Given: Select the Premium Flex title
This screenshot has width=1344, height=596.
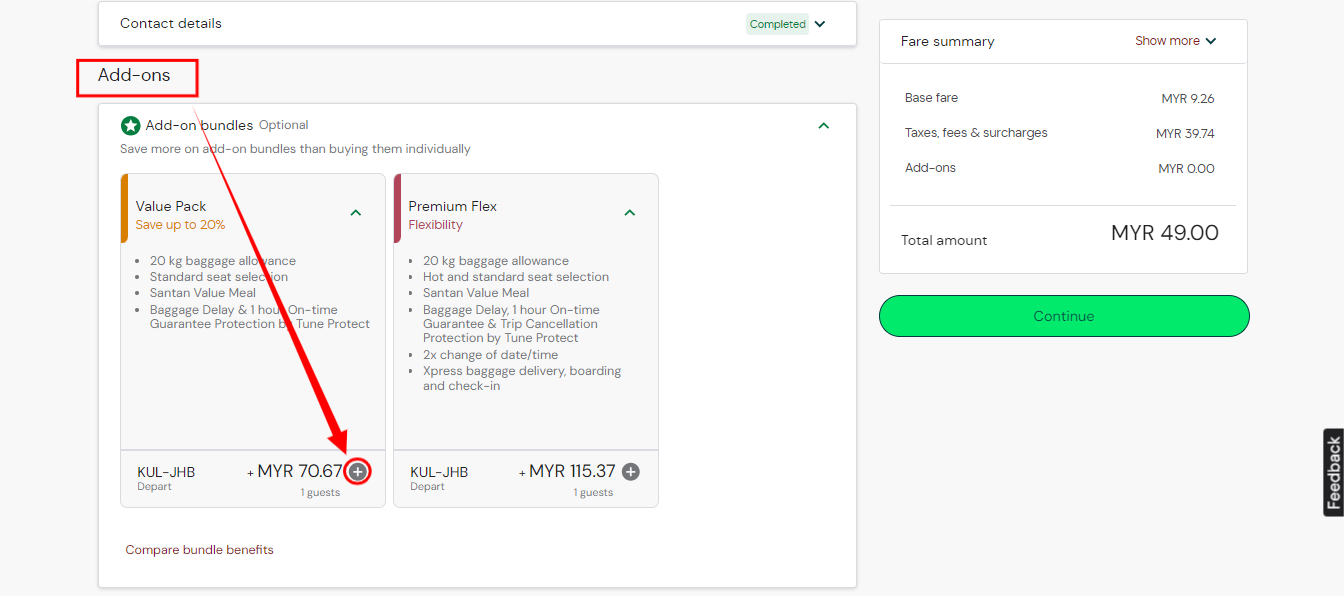Looking at the screenshot, I should point(452,206).
